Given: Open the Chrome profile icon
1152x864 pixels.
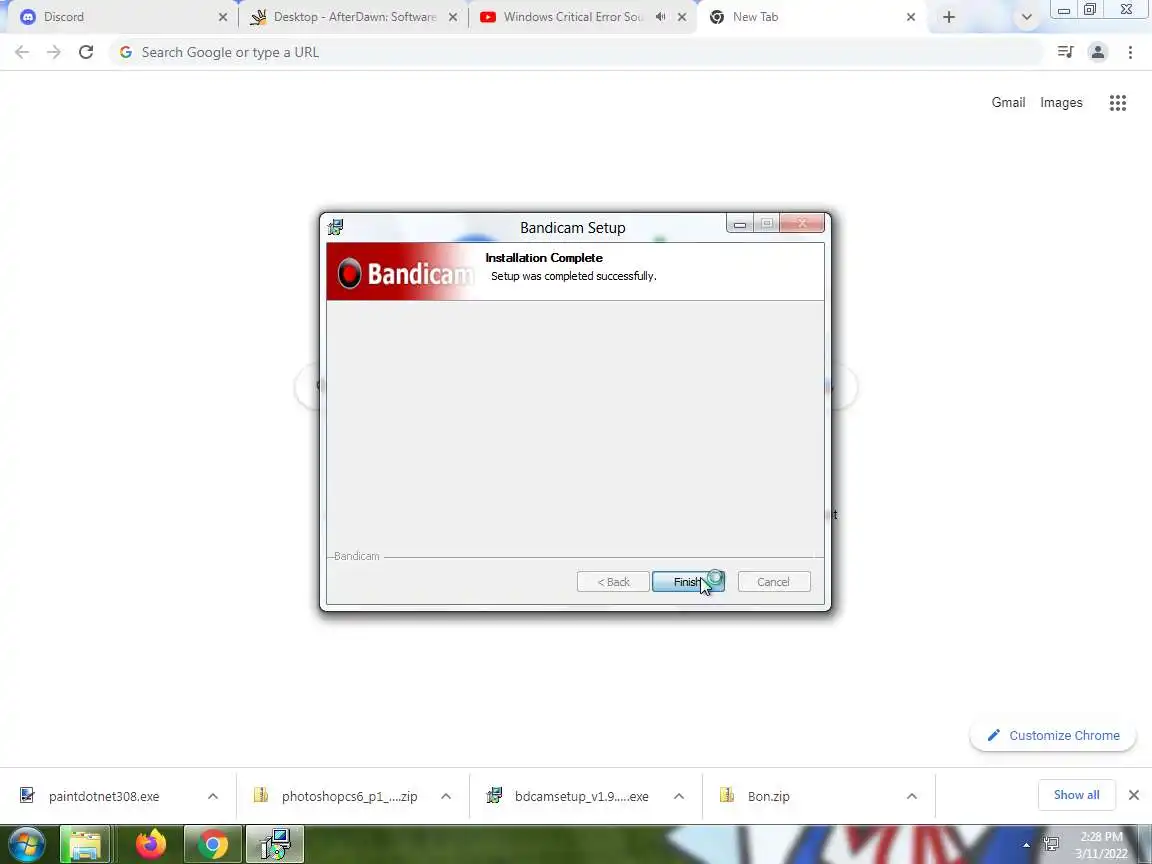Looking at the screenshot, I should tap(1098, 52).
